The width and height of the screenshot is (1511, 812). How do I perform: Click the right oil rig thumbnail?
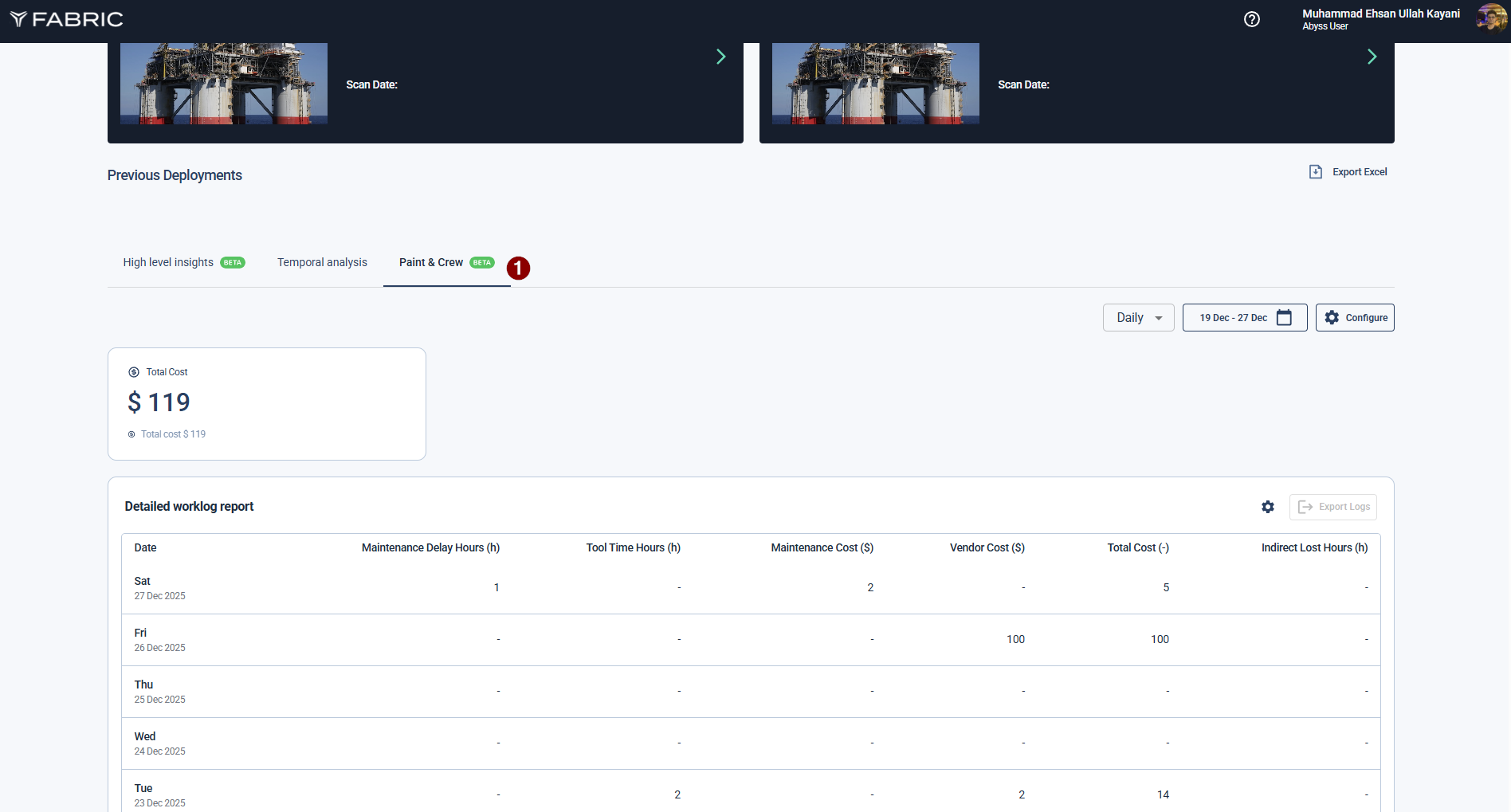(x=875, y=84)
